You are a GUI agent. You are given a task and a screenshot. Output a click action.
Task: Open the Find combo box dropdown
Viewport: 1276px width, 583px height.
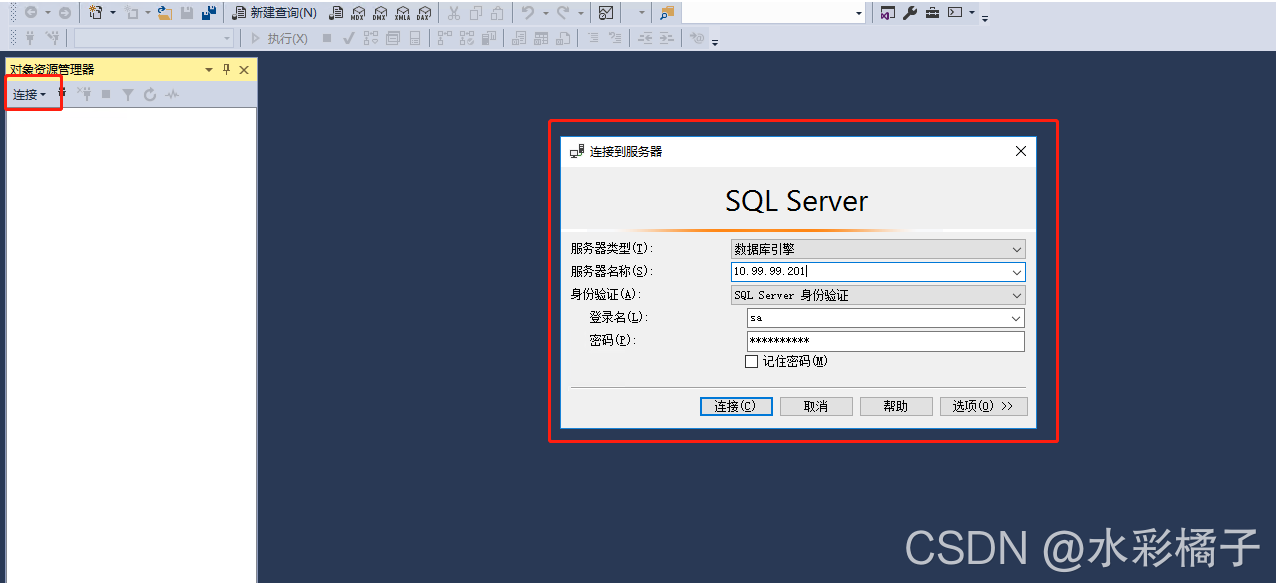(859, 14)
